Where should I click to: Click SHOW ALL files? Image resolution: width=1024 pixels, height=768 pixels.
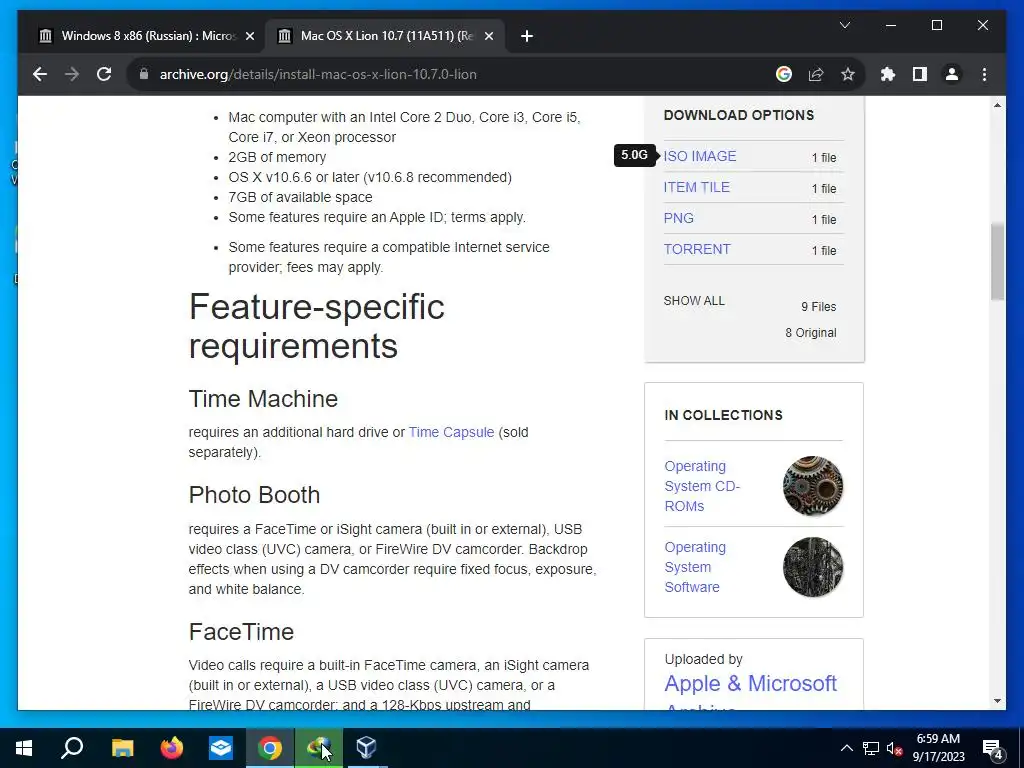point(694,300)
